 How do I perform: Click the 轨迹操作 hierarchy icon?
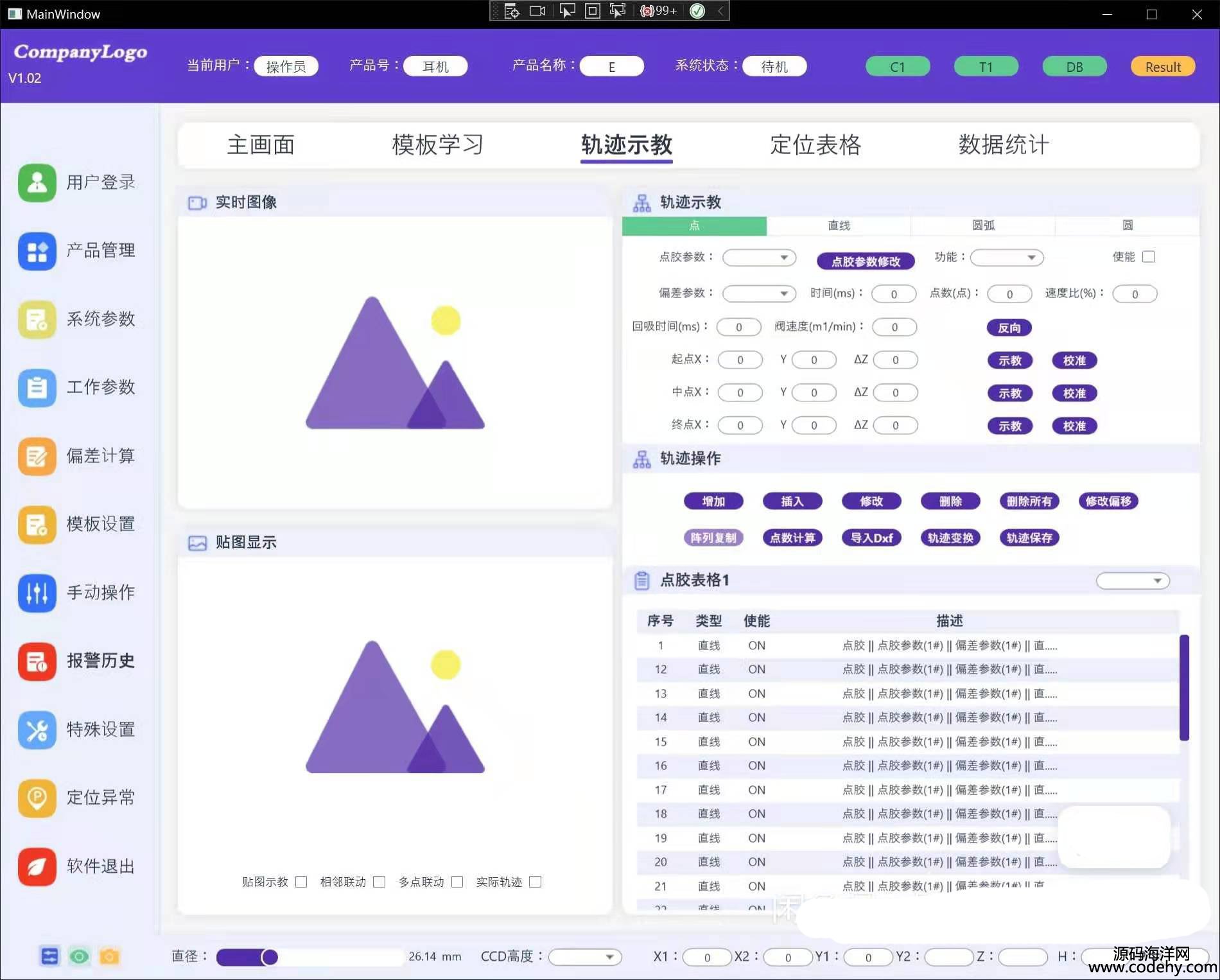641,459
